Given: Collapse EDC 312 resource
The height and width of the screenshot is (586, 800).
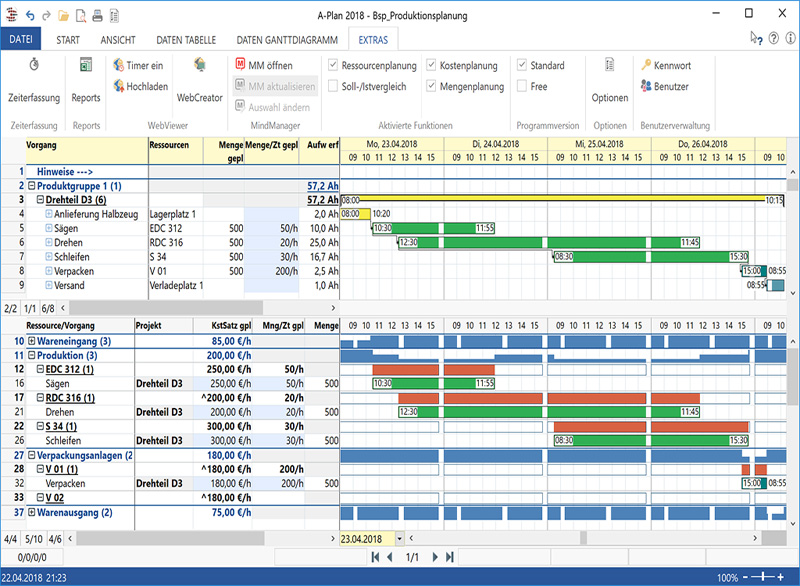Looking at the screenshot, I should [40, 369].
